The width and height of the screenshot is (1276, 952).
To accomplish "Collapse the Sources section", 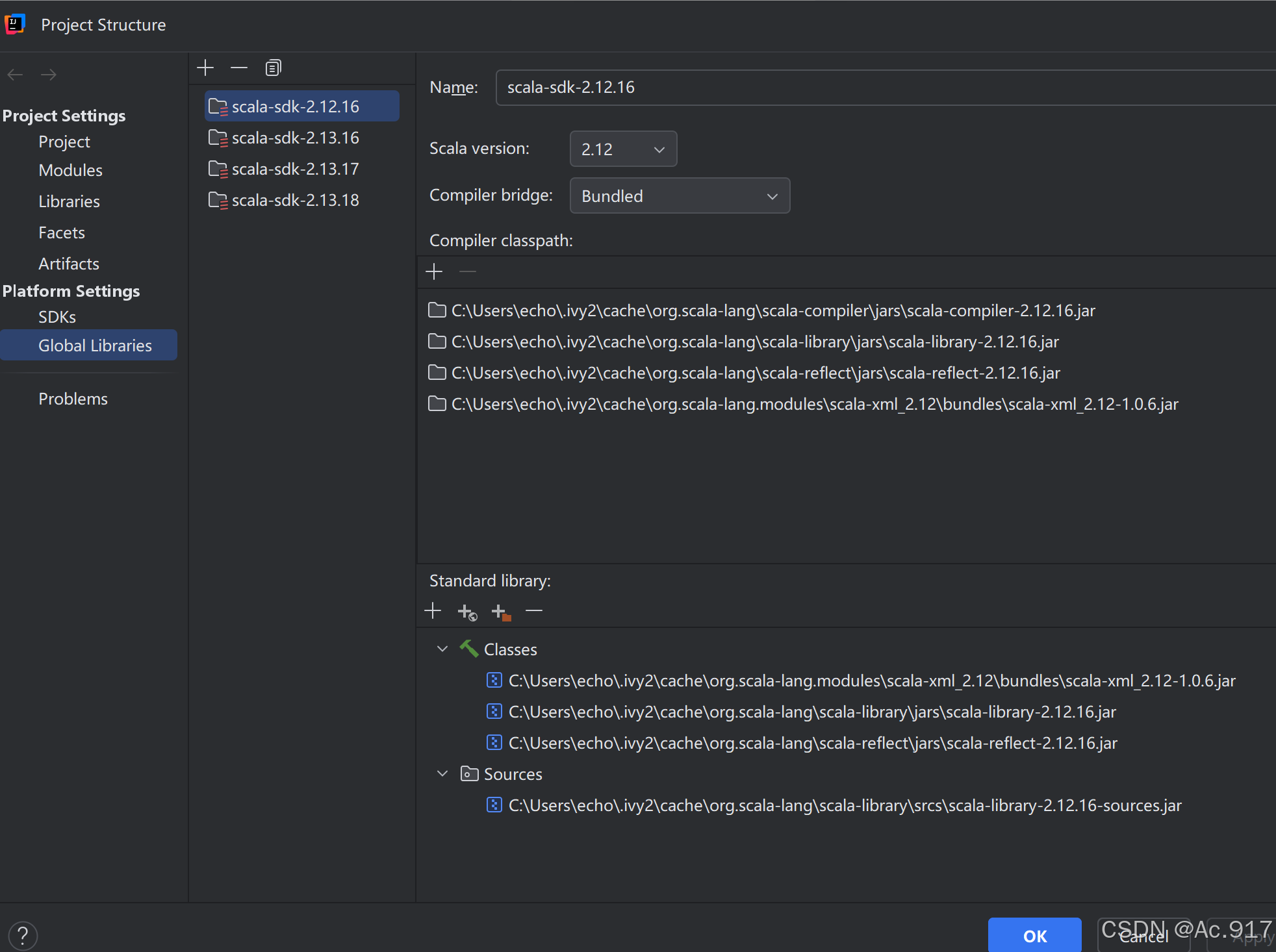I will coord(442,773).
